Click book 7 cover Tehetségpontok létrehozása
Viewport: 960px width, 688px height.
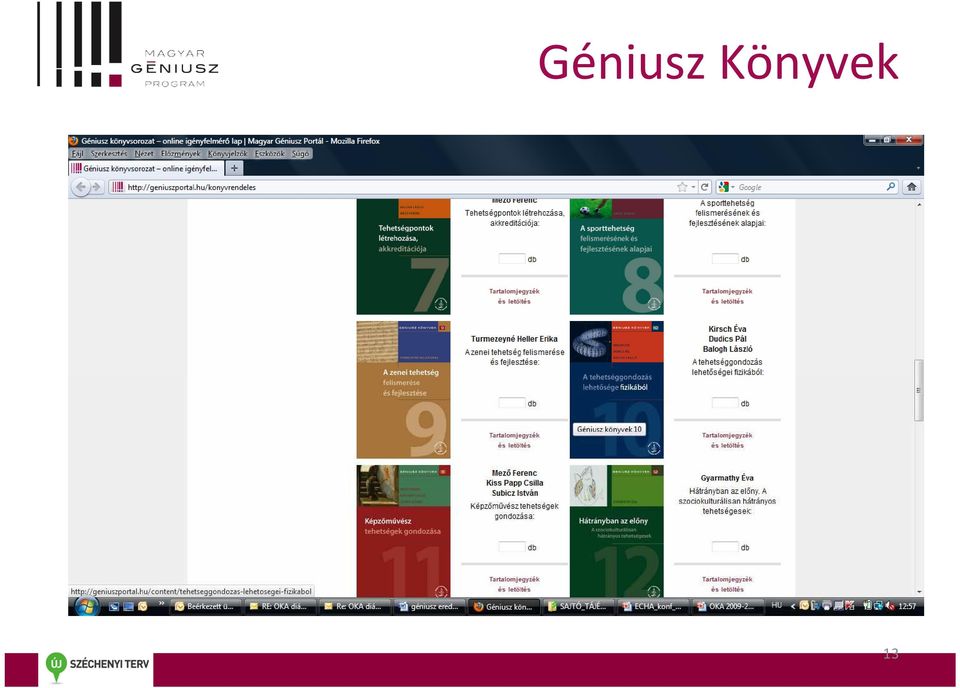click(403, 256)
